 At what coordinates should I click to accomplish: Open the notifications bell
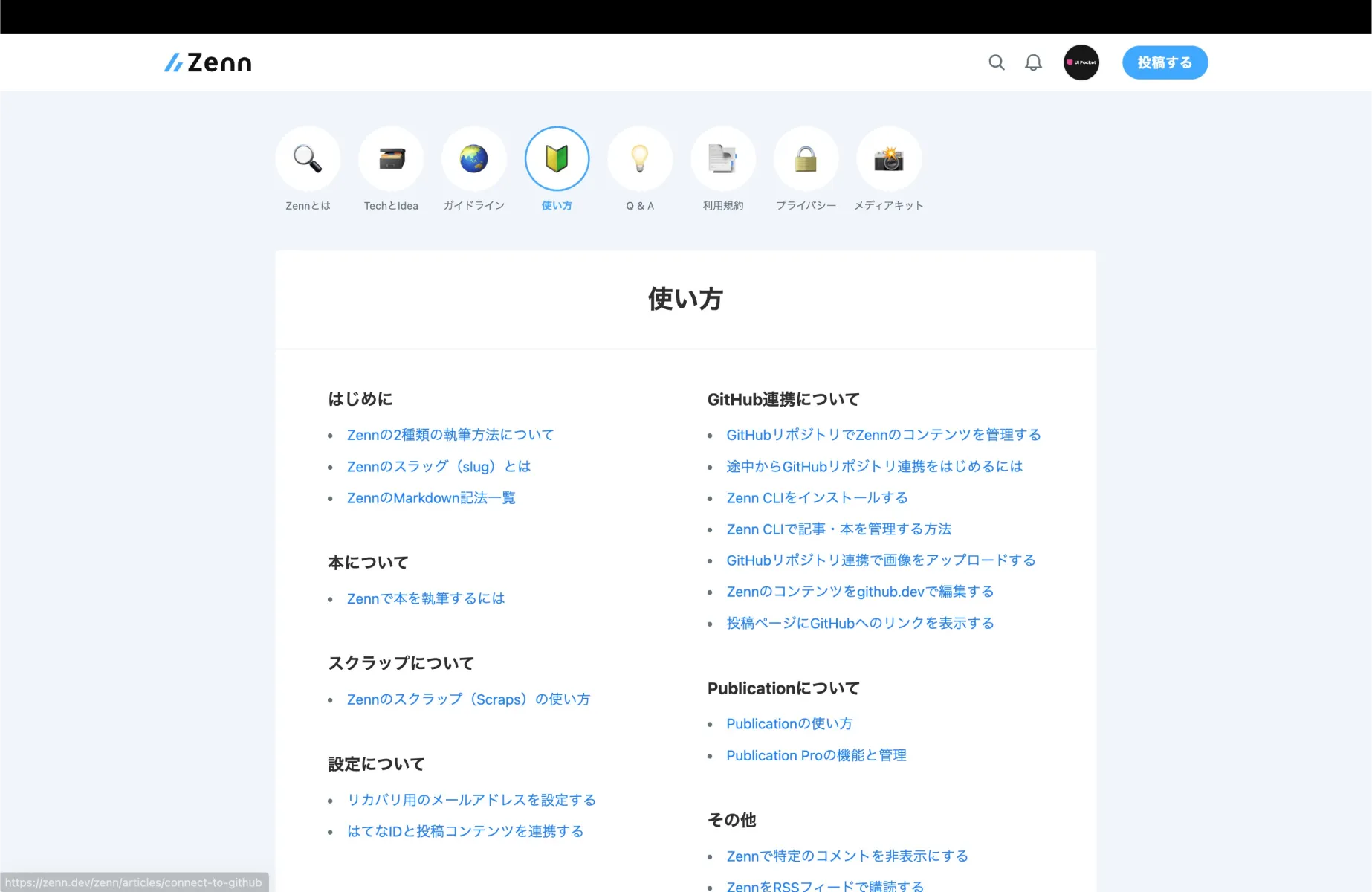click(1033, 62)
